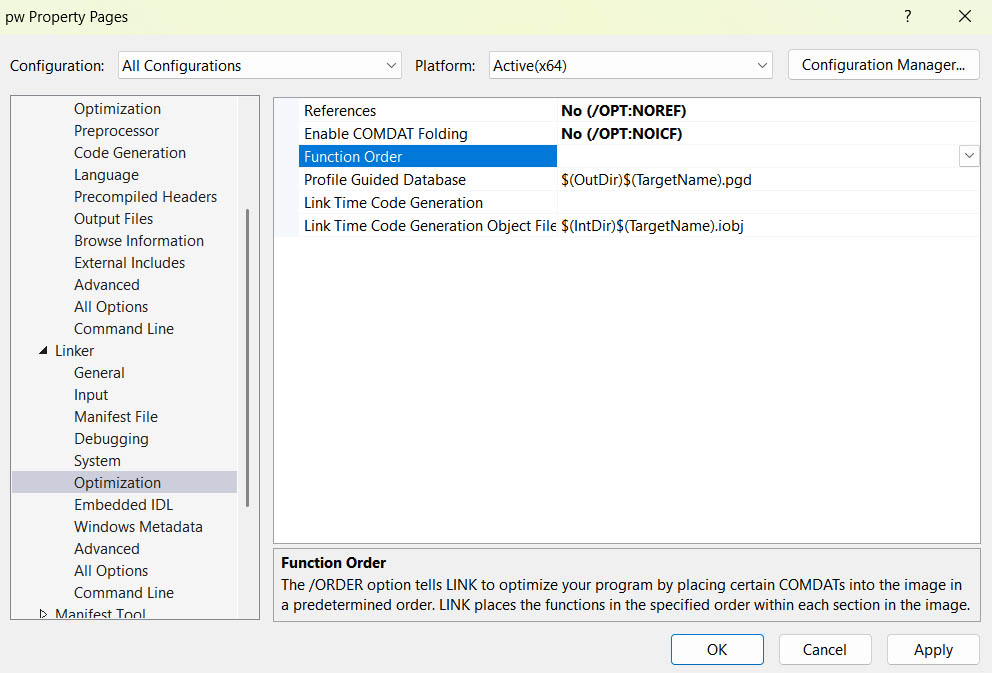Select the Link Time Code Generation row
This screenshot has height=673, width=992.
(393, 203)
